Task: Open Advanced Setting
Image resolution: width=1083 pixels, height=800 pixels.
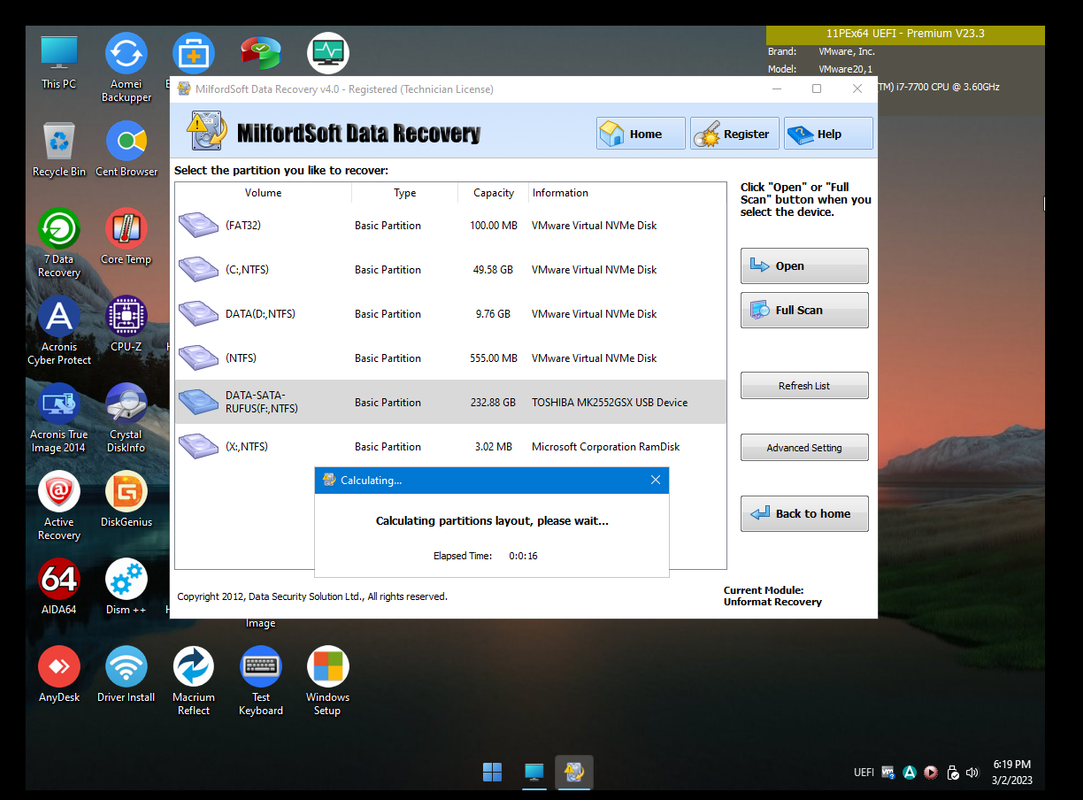Action: (805, 448)
